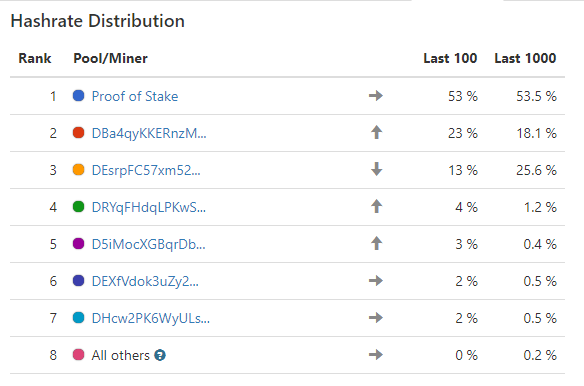Click the steady trend arrow for Proof of Stake
Image resolution: width=584 pixels, height=386 pixels.
pos(376,96)
